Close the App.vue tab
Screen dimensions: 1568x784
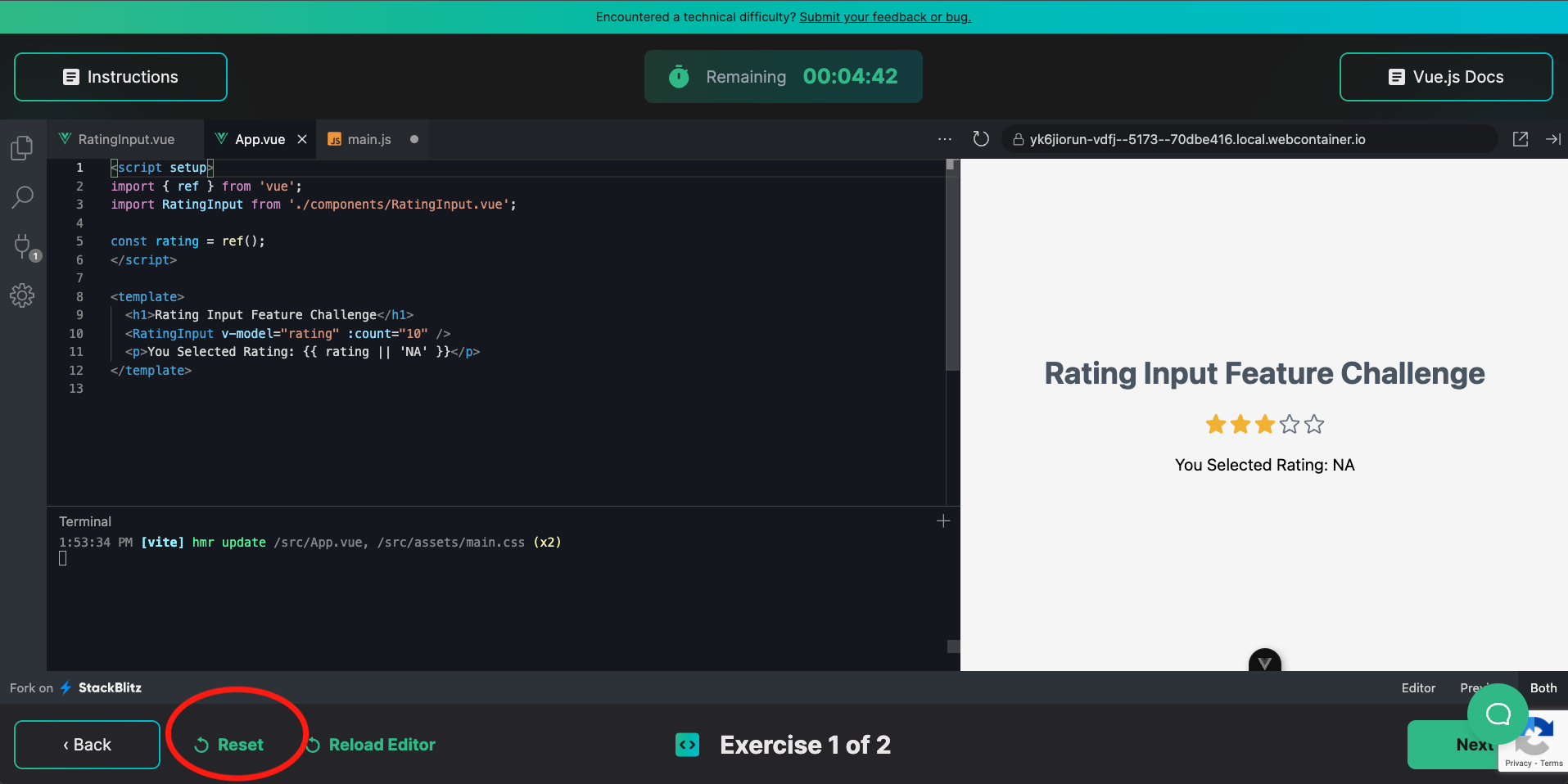[x=302, y=139]
